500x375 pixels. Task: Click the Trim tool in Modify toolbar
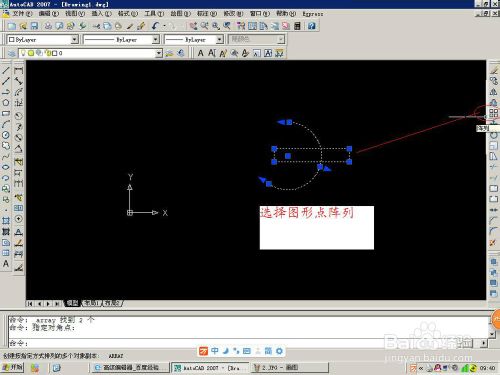[x=494, y=167]
